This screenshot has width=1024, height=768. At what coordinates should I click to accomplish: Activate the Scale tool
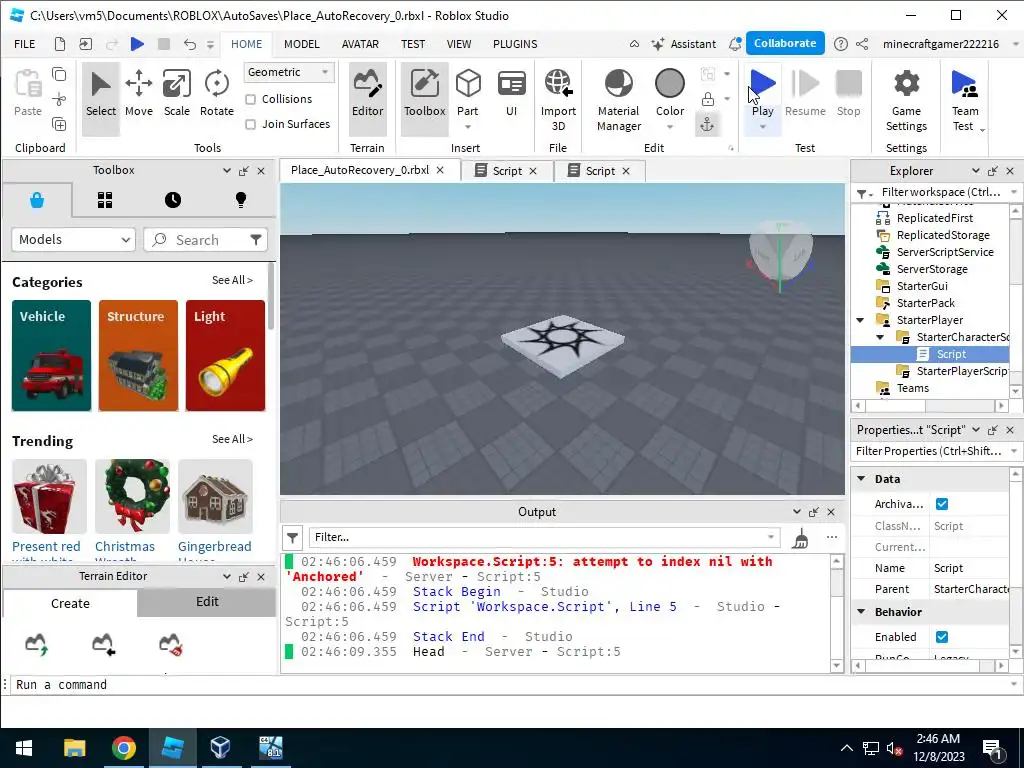[176, 95]
